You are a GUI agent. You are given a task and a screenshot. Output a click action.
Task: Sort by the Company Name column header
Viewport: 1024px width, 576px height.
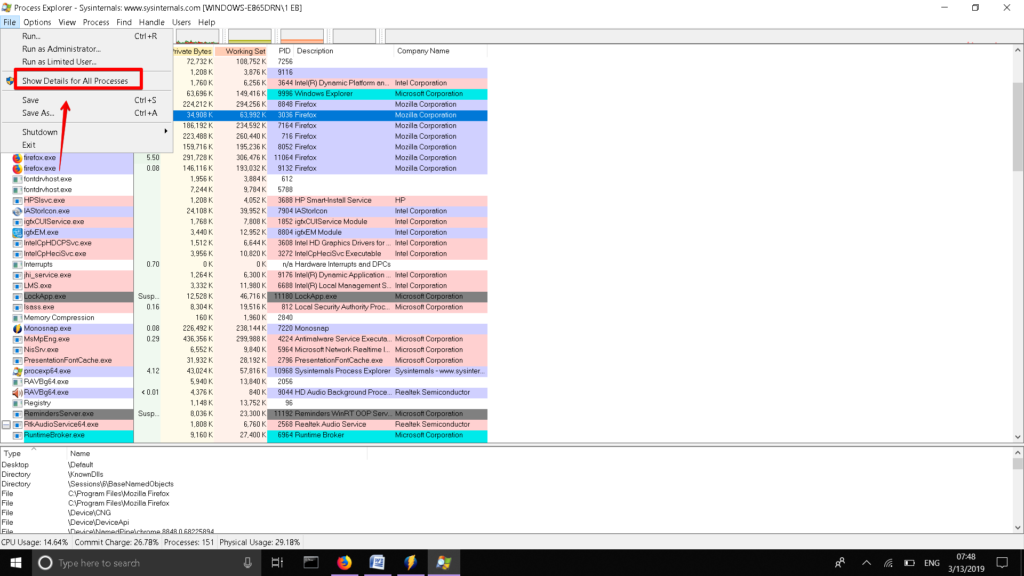(x=440, y=51)
